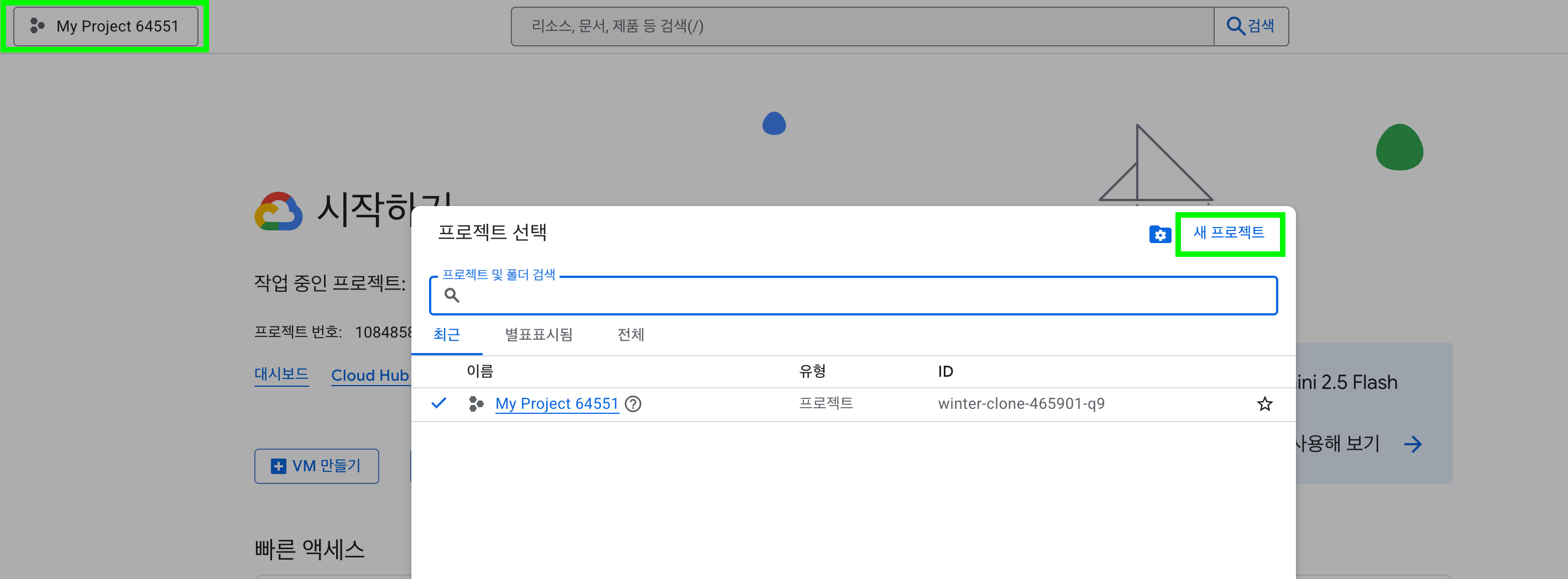Click the Google Cloud logo
Image resolution: width=1568 pixels, height=579 pixels.
click(278, 211)
